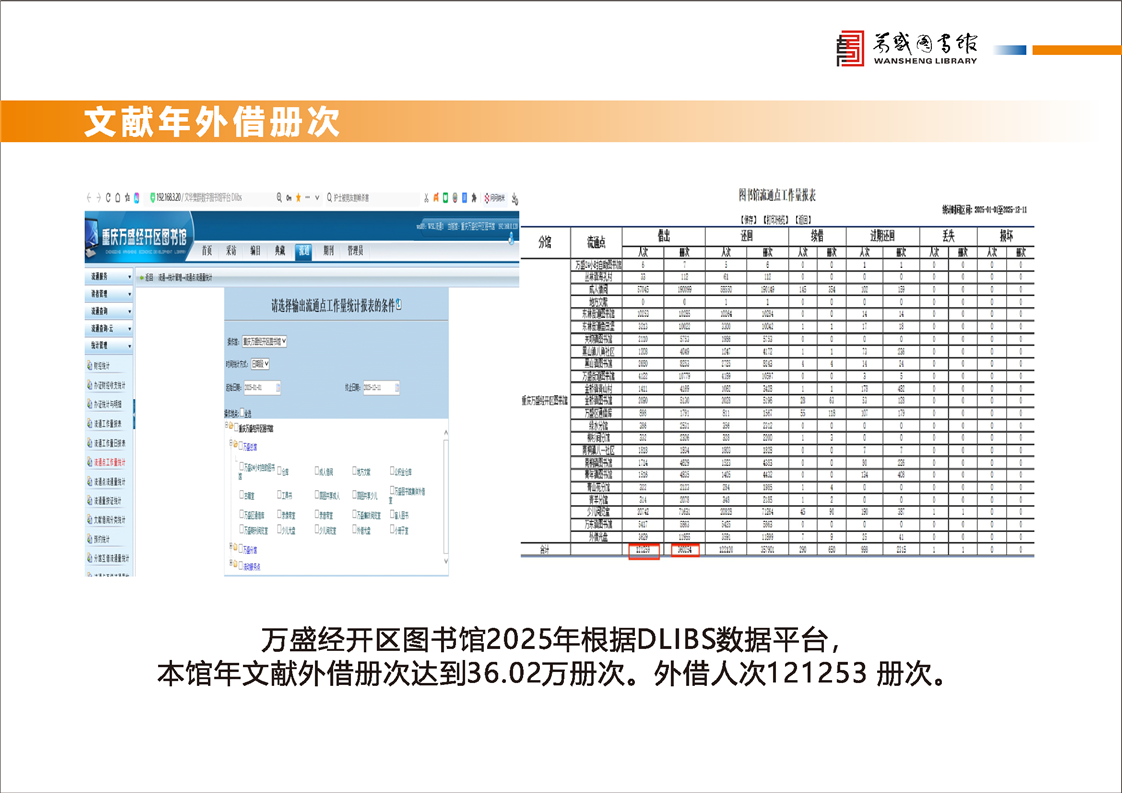Switch to the 流通 navigation tab
1122x793 pixels.
(x=304, y=250)
